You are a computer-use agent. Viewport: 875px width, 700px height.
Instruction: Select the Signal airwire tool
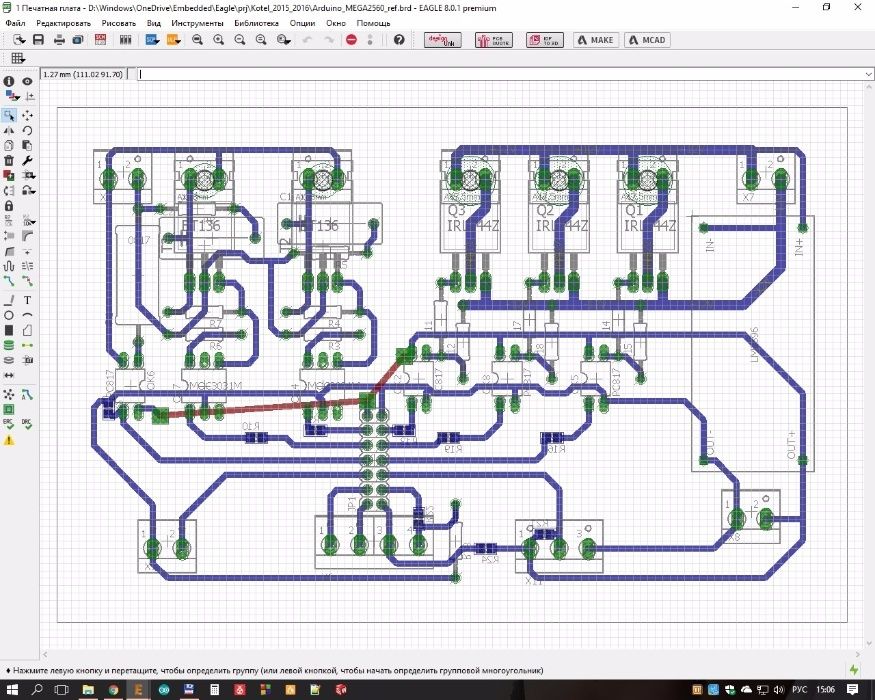pos(27,346)
